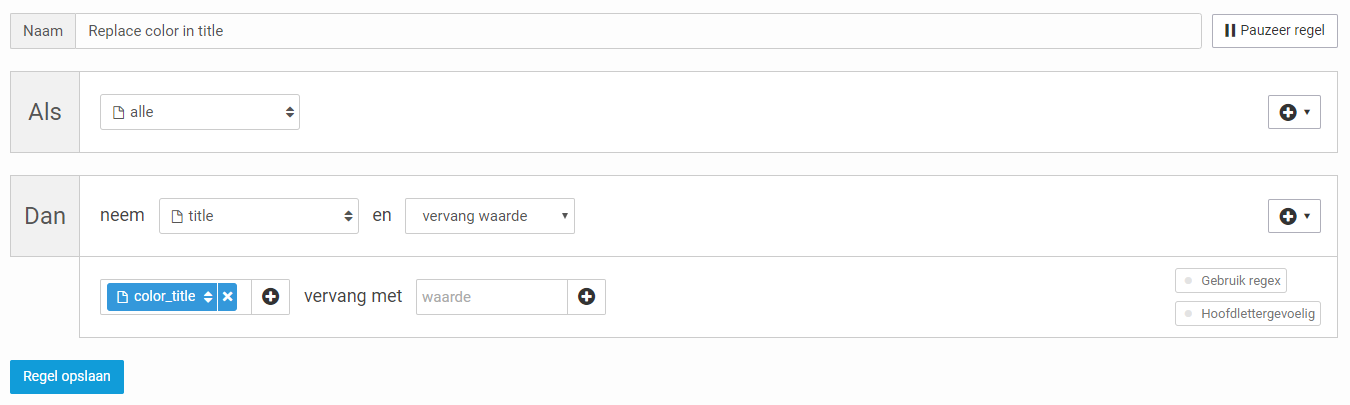
Task: Click the plus icon next to color_title tag
Action: (270, 297)
